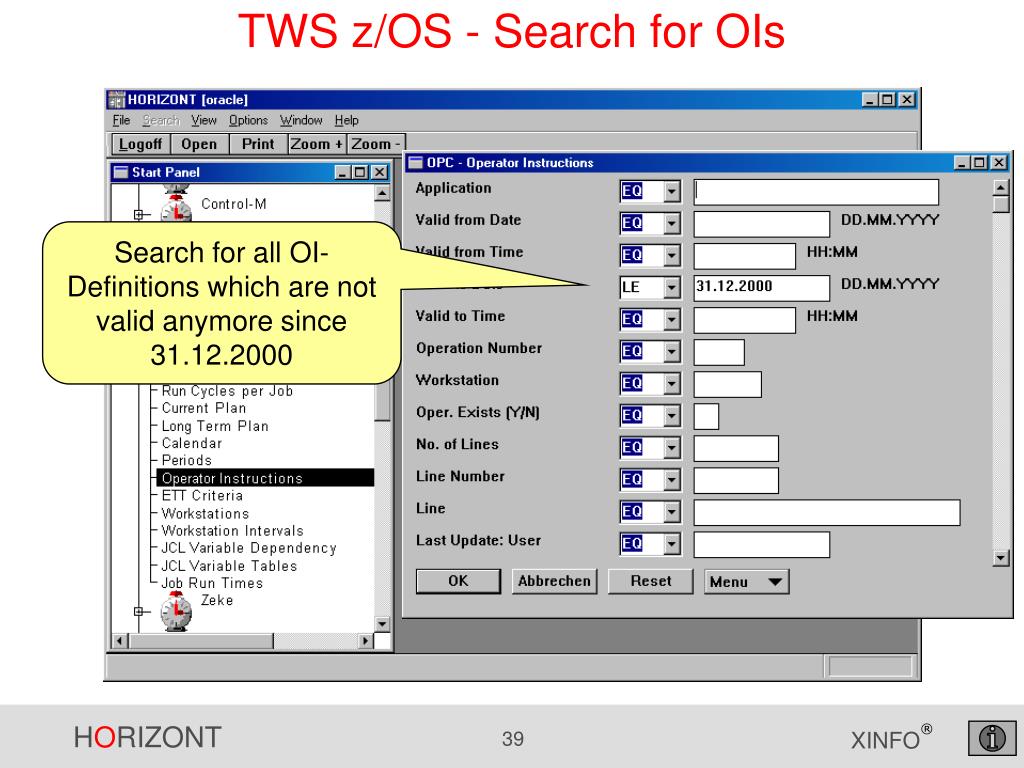
Task: Click the info icon at slide bottom right
Action: [x=992, y=737]
